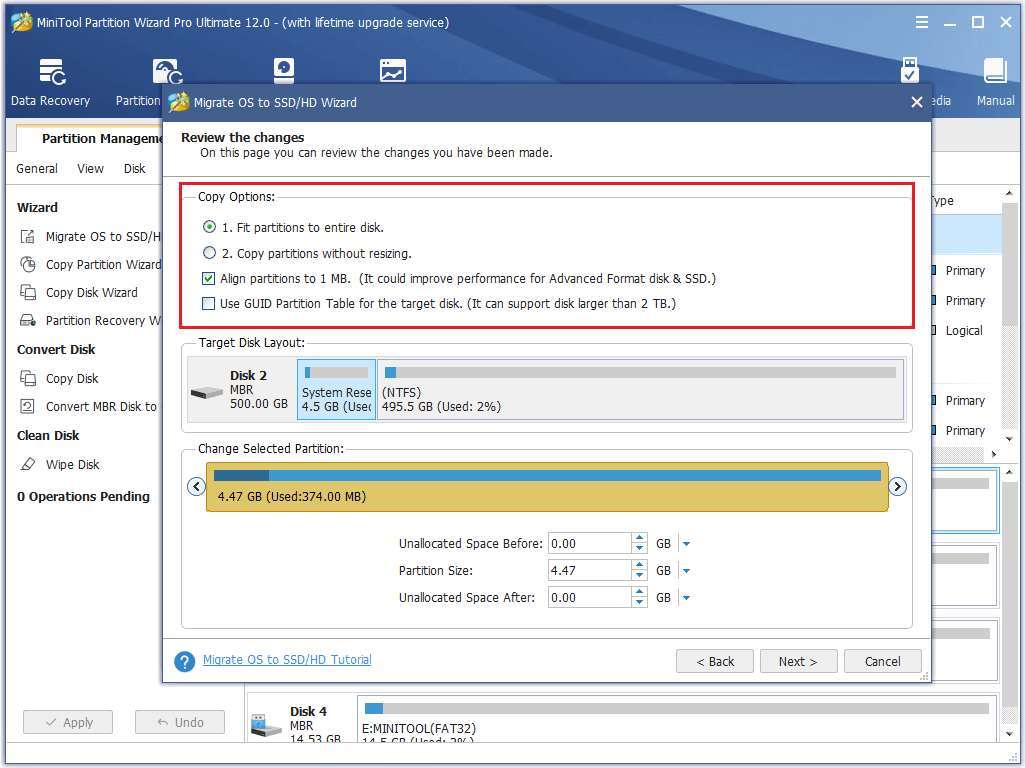Click the Disk 2 drive icon

click(207, 393)
